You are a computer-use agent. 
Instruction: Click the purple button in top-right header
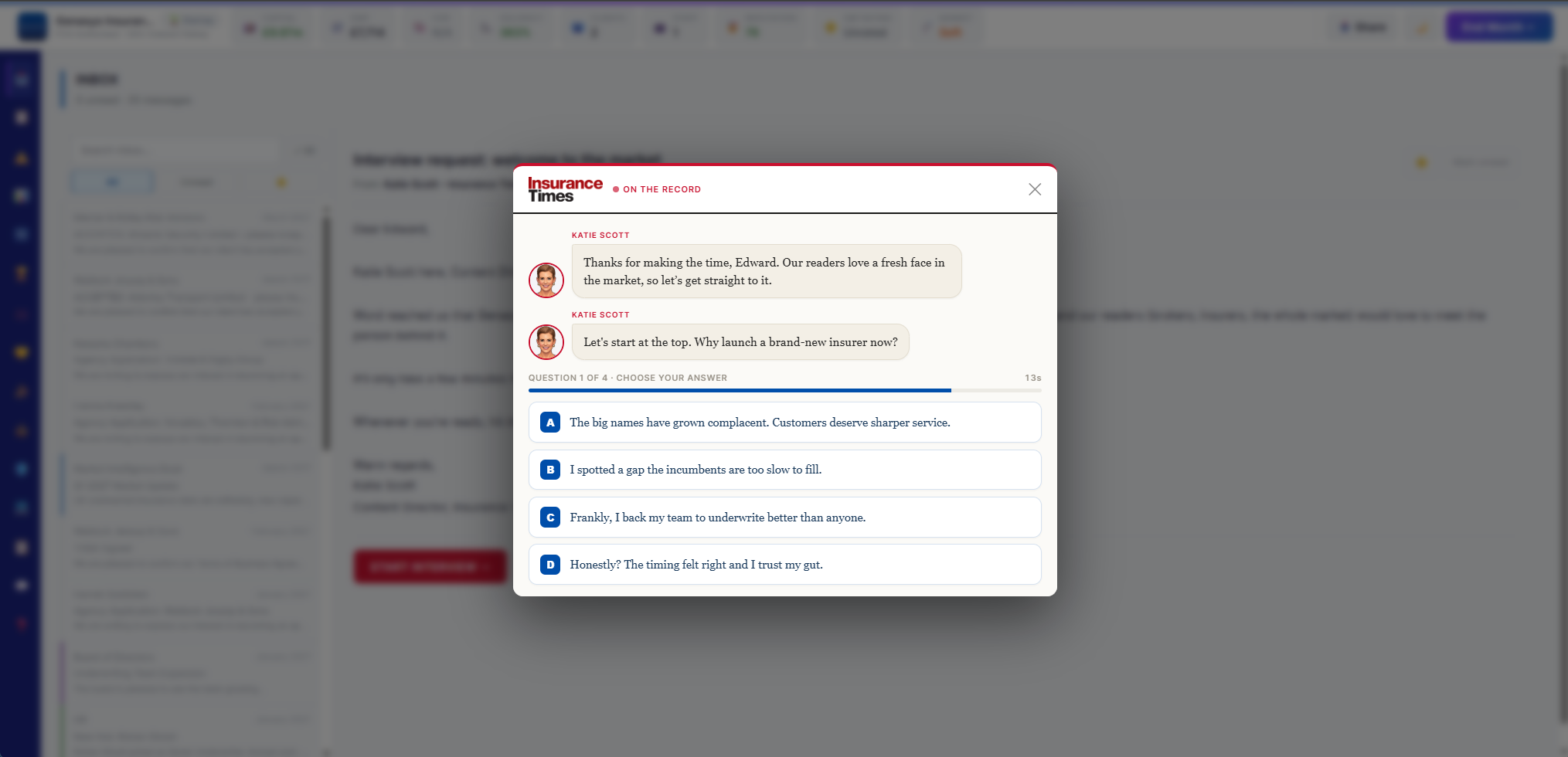[x=1499, y=27]
